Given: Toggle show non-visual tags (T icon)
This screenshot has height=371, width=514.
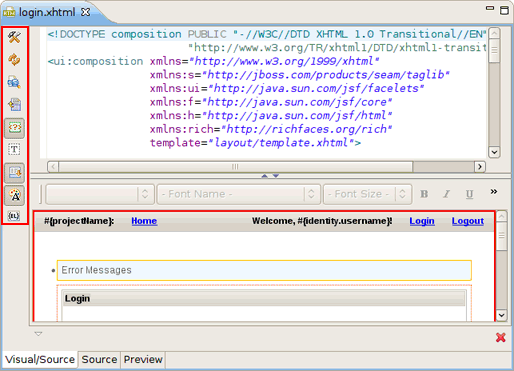Looking at the screenshot, I should click(14, 149).
